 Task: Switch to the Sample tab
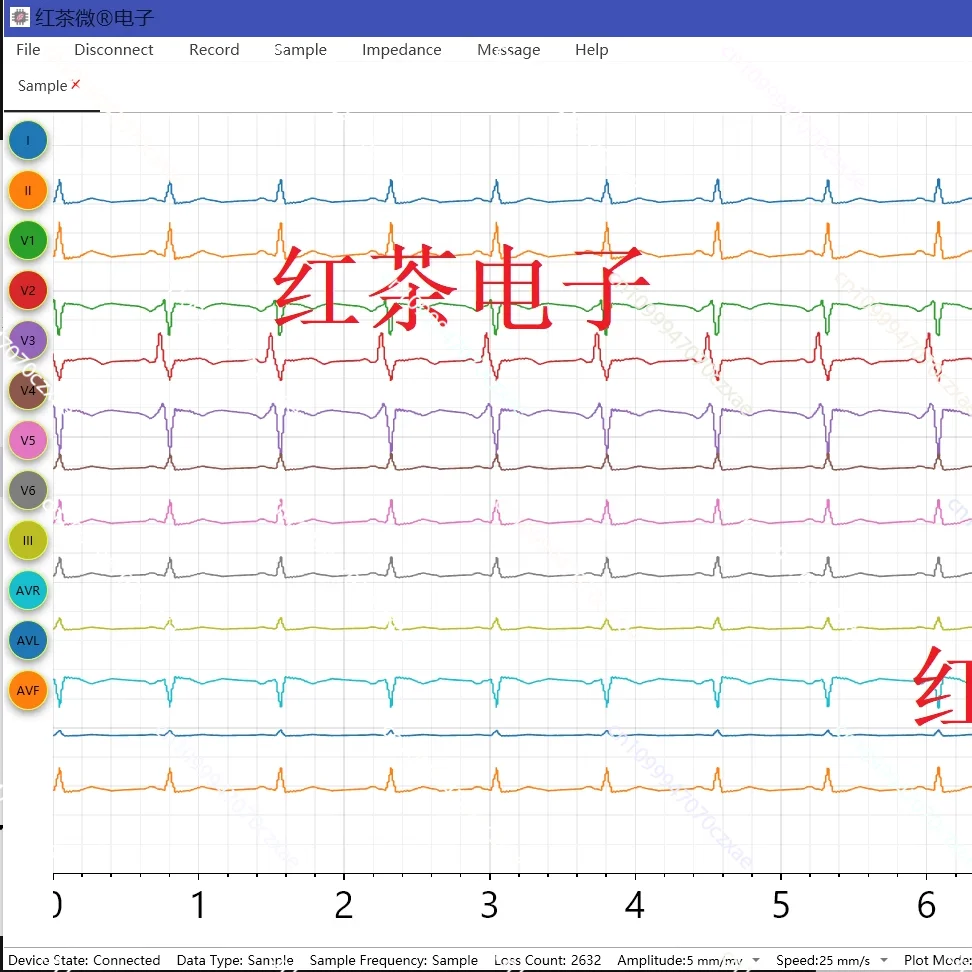tap(42, 86)
